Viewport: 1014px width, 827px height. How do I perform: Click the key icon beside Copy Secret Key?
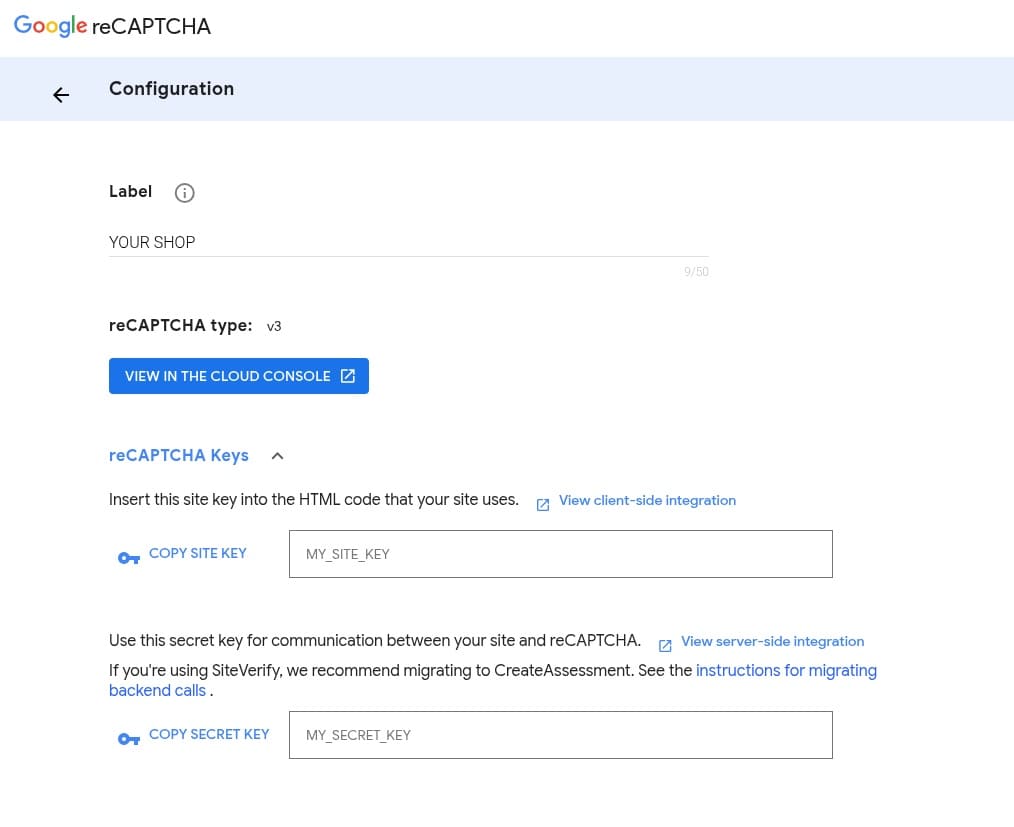129,738
